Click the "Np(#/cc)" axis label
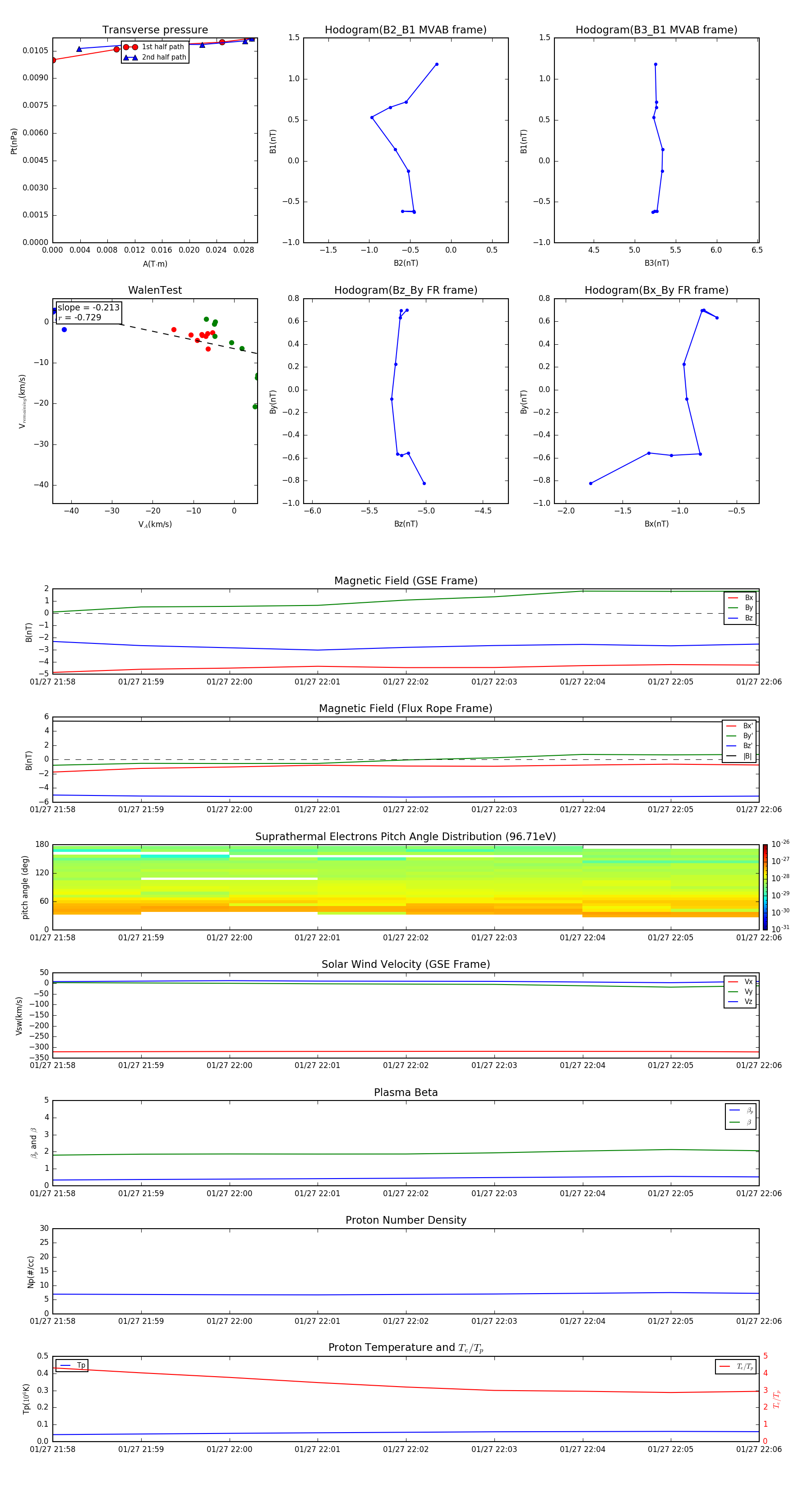The image size is (812, 1489). point(31,1271)
